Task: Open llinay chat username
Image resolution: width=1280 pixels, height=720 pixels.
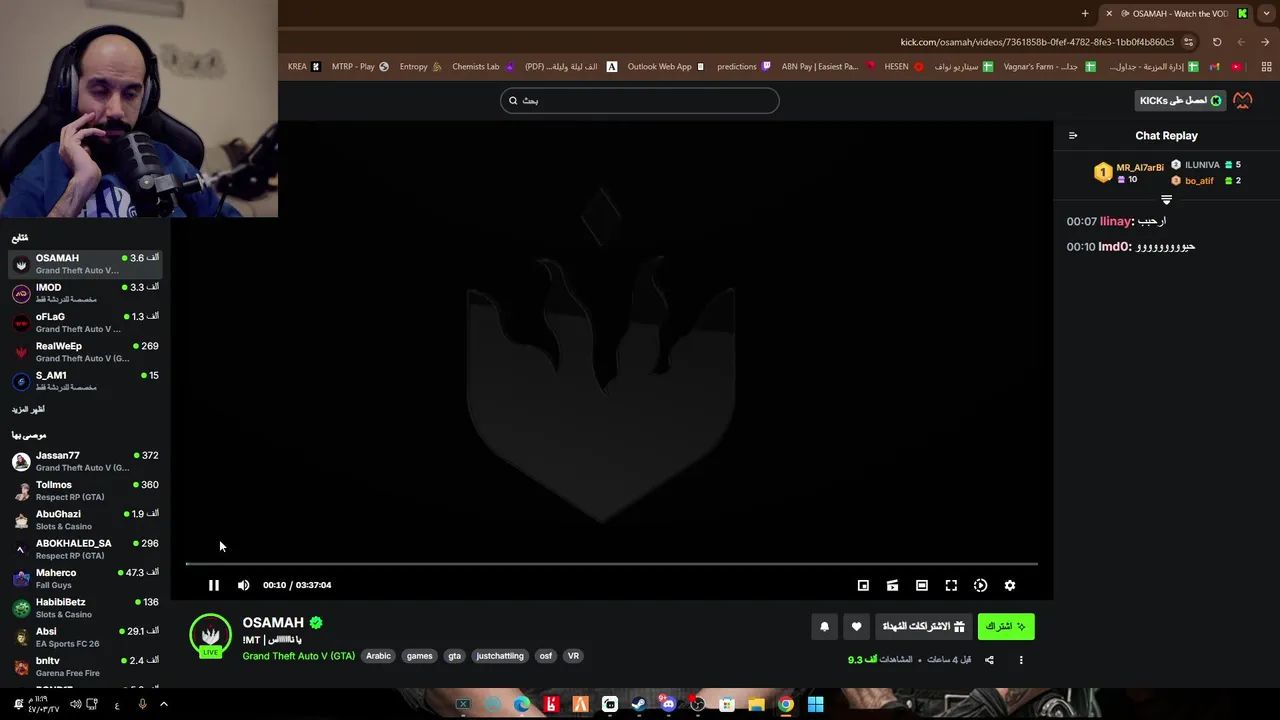Action: 1115,221
